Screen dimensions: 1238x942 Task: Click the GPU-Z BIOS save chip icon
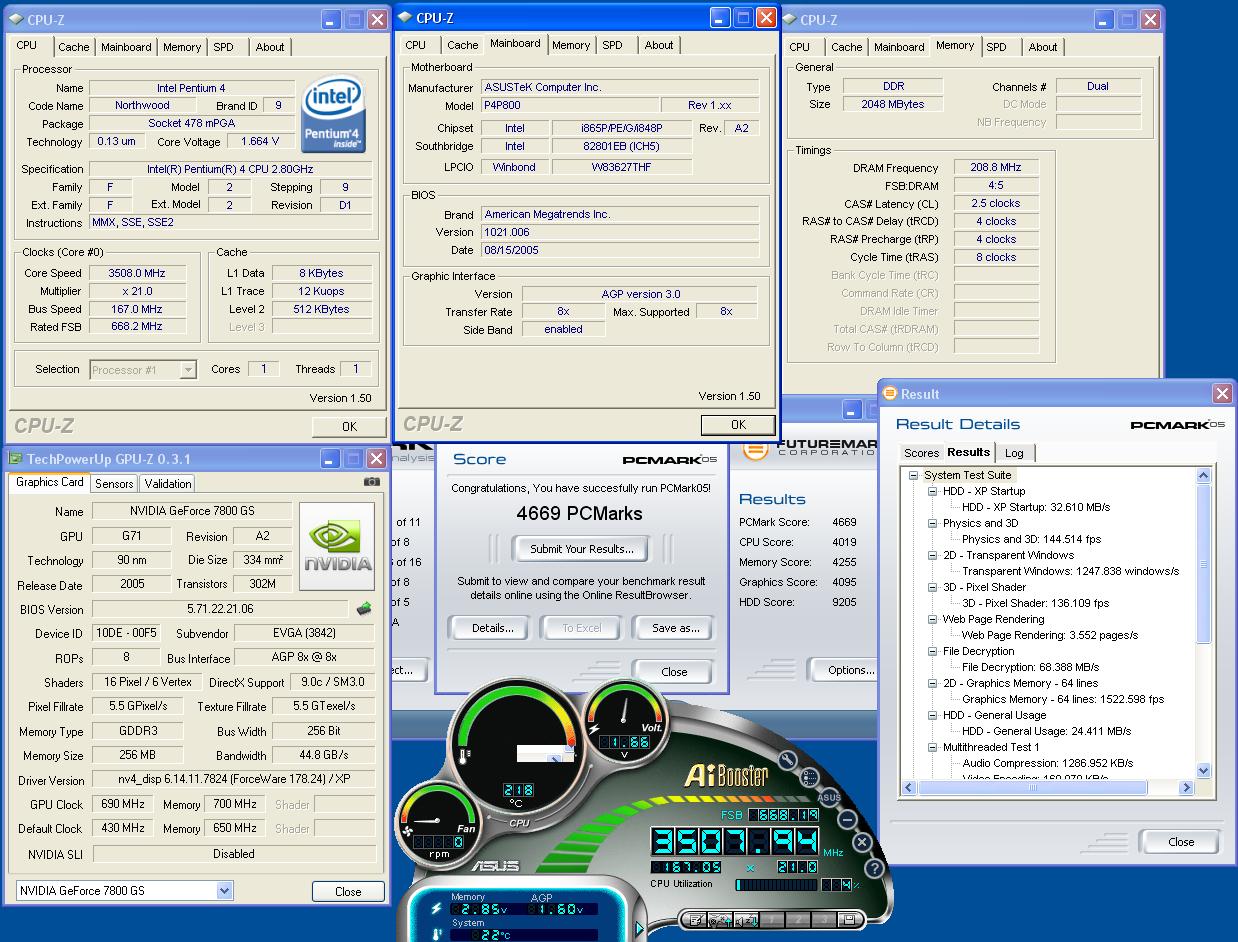(x=364, y=608)
